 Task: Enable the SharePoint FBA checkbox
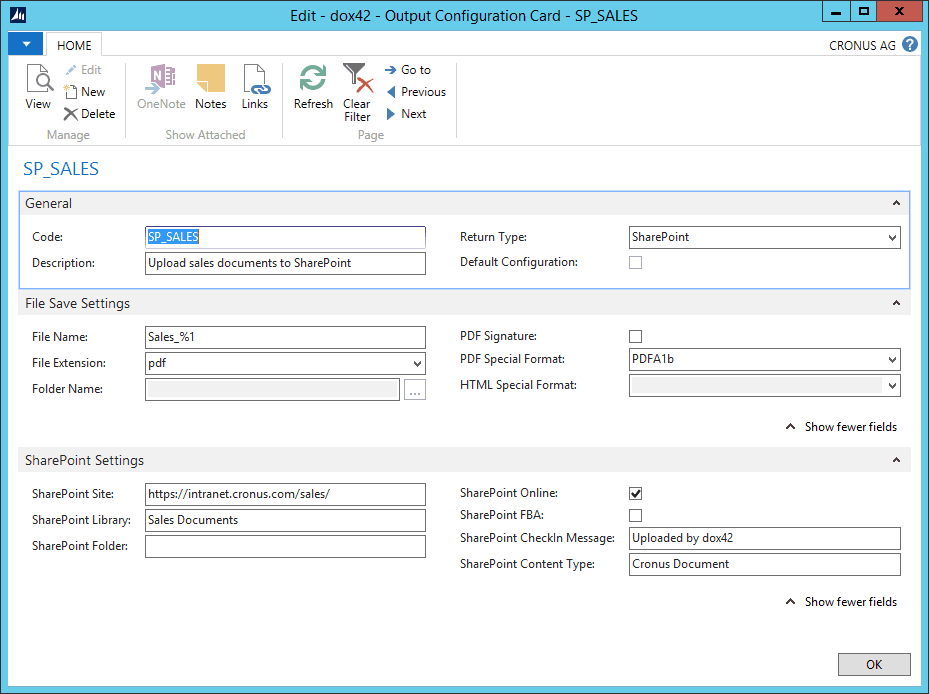(636, 515)
